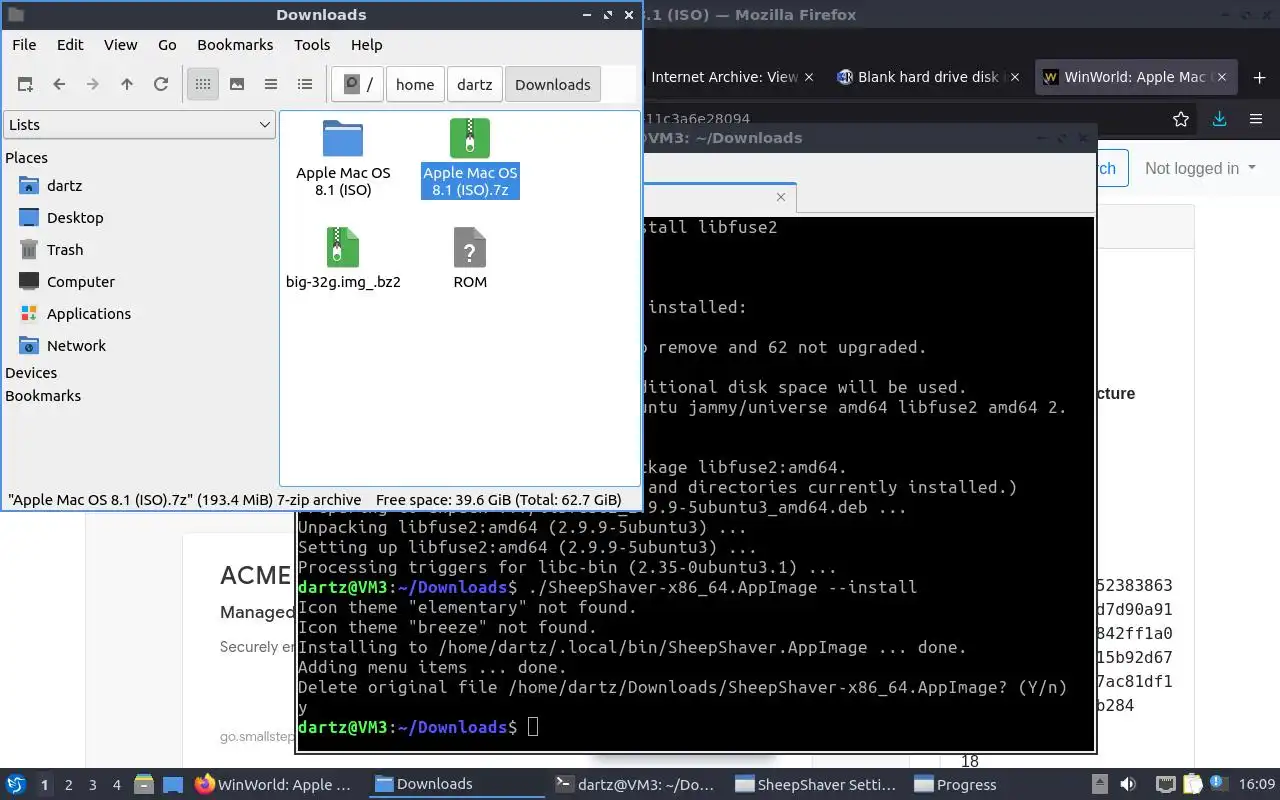
Task: Open the Tools menu
Action: pyautogui.click(x=312, y=44)
